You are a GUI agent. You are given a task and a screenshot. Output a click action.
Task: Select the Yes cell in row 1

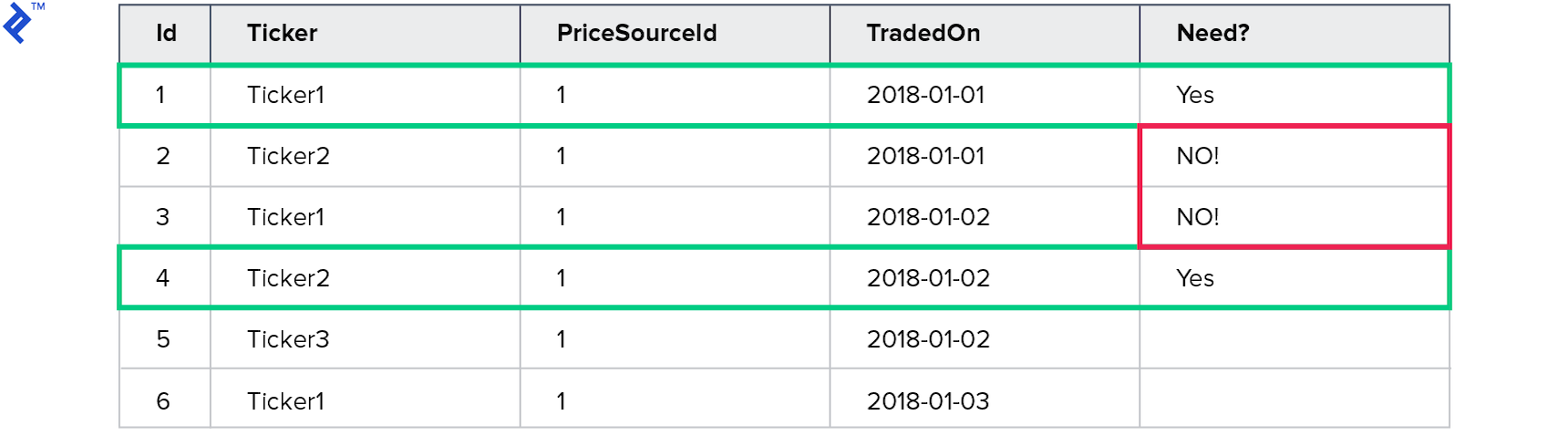coord(1194,95)
